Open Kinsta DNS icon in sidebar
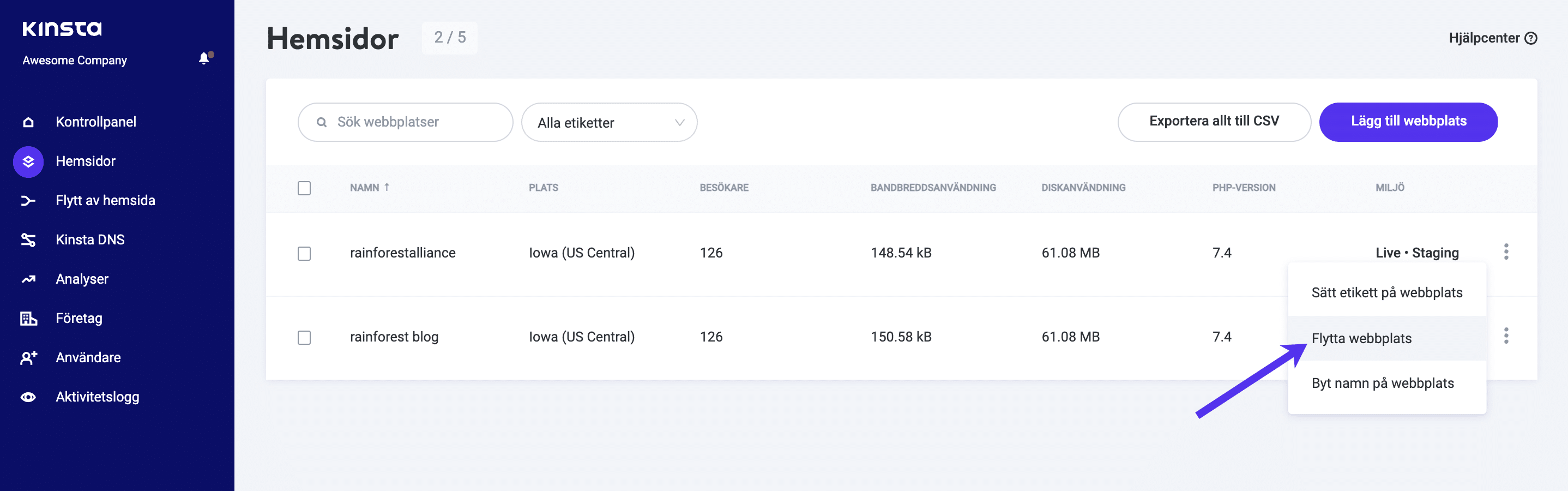The image size is (1568, 491). coord(28,240)
